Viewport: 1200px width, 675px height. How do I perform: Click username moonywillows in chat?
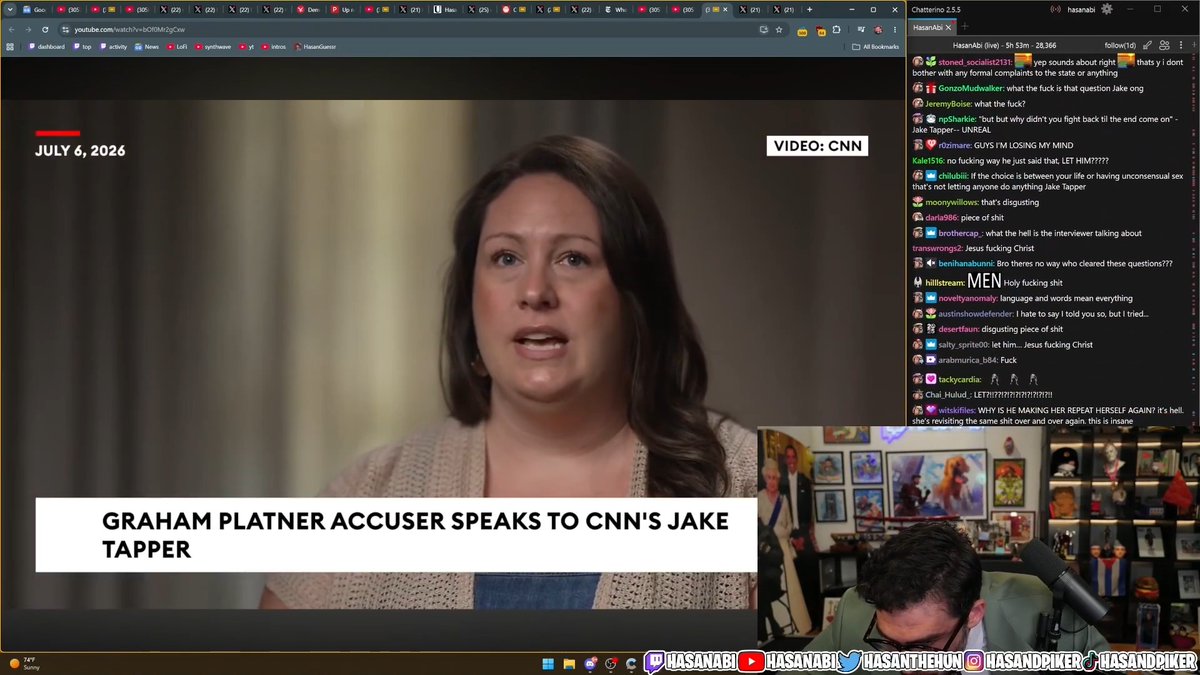[951, 202]
